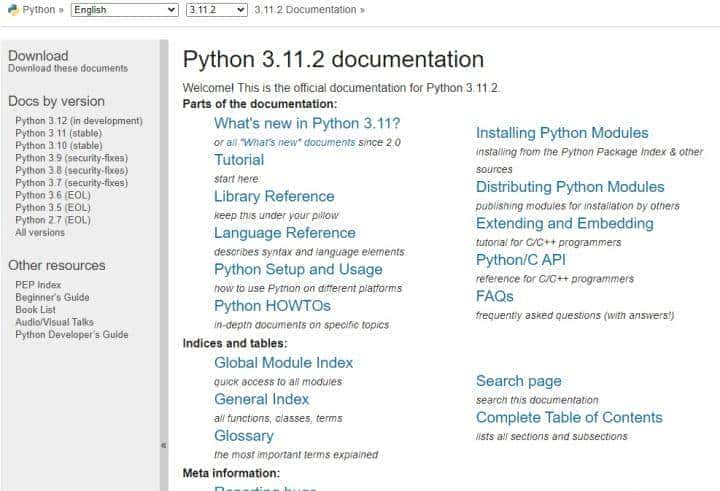
Task: Open the Glossary link
Action: 244,436
